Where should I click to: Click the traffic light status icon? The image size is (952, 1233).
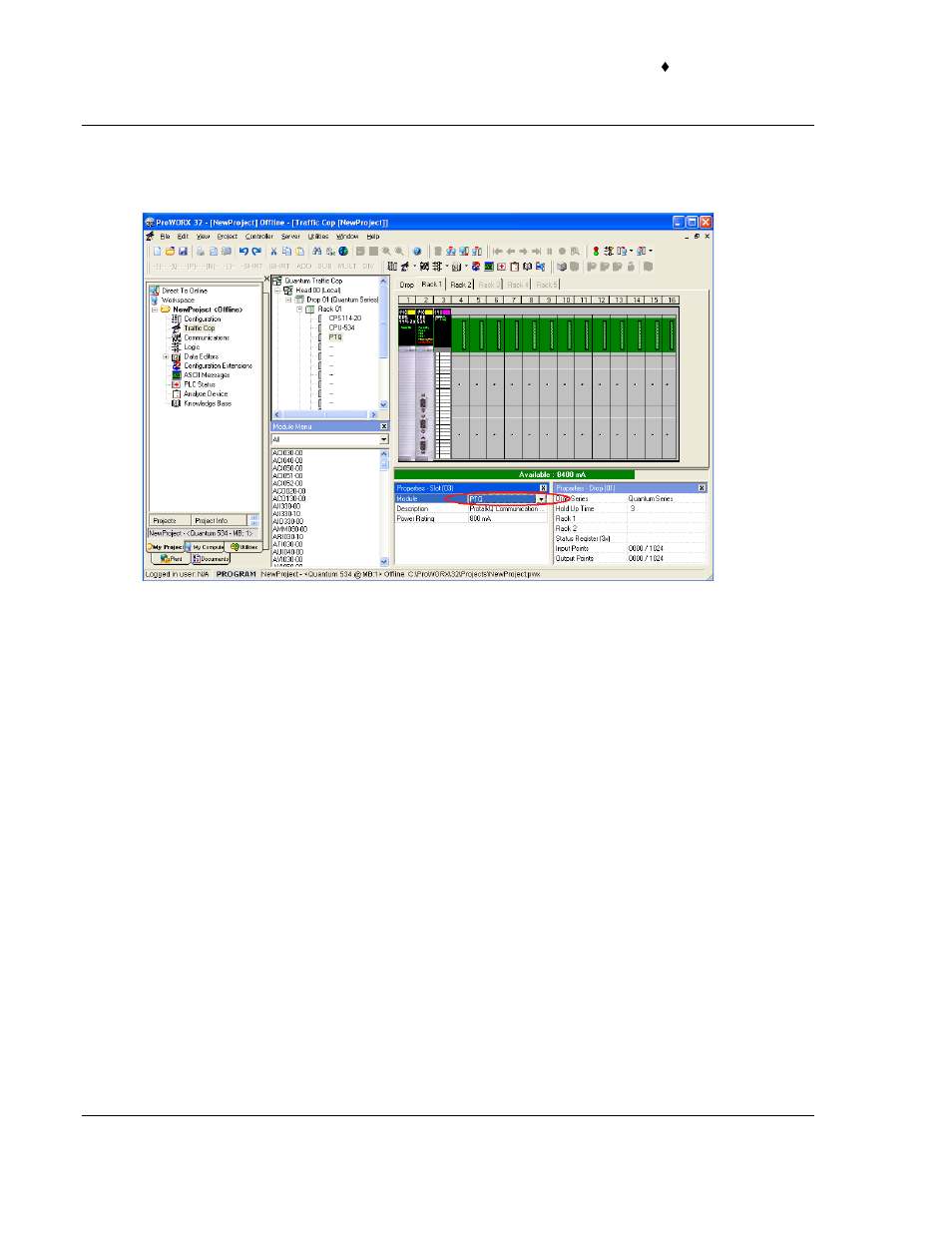tap(596, 252)
